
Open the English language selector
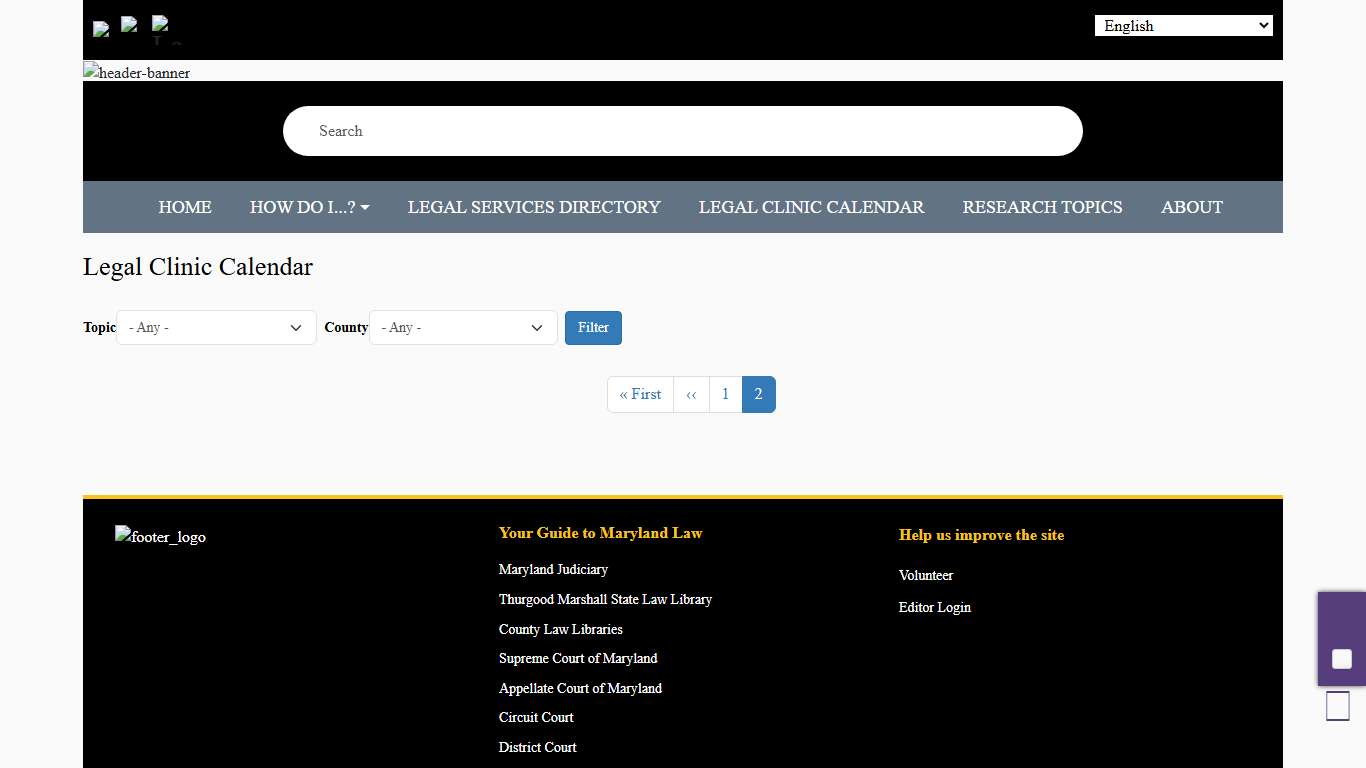click(x=1183, y=25)
